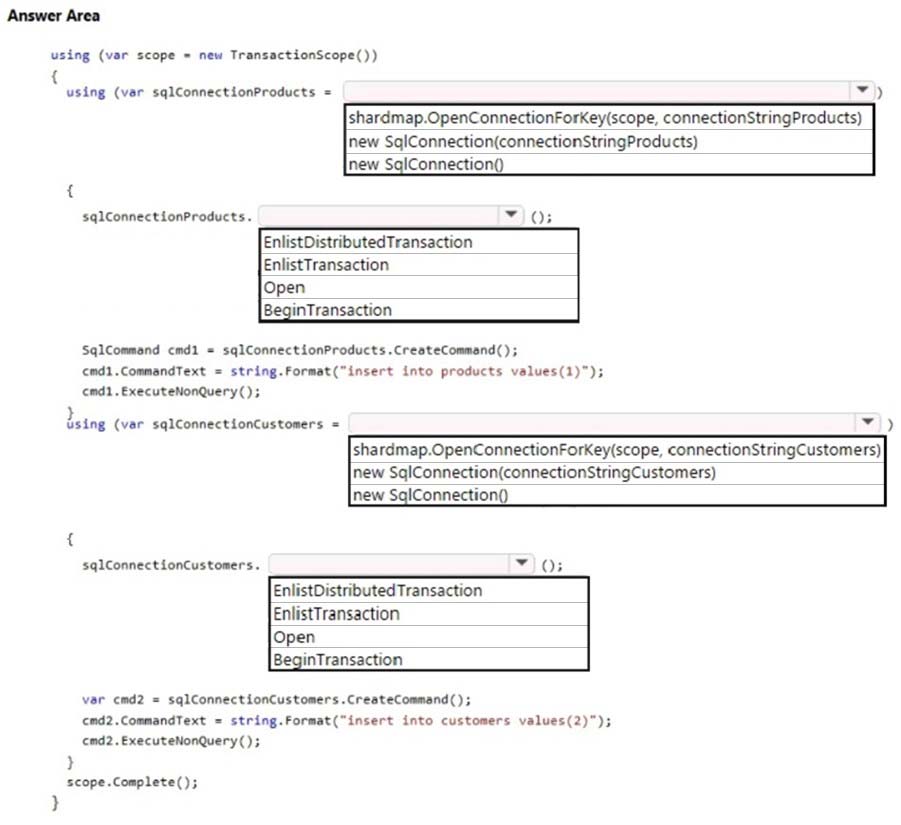Screen dimensions: 901x825
Task: Click 'scope.Complete();' line
Action: click(x=132, y=782)
